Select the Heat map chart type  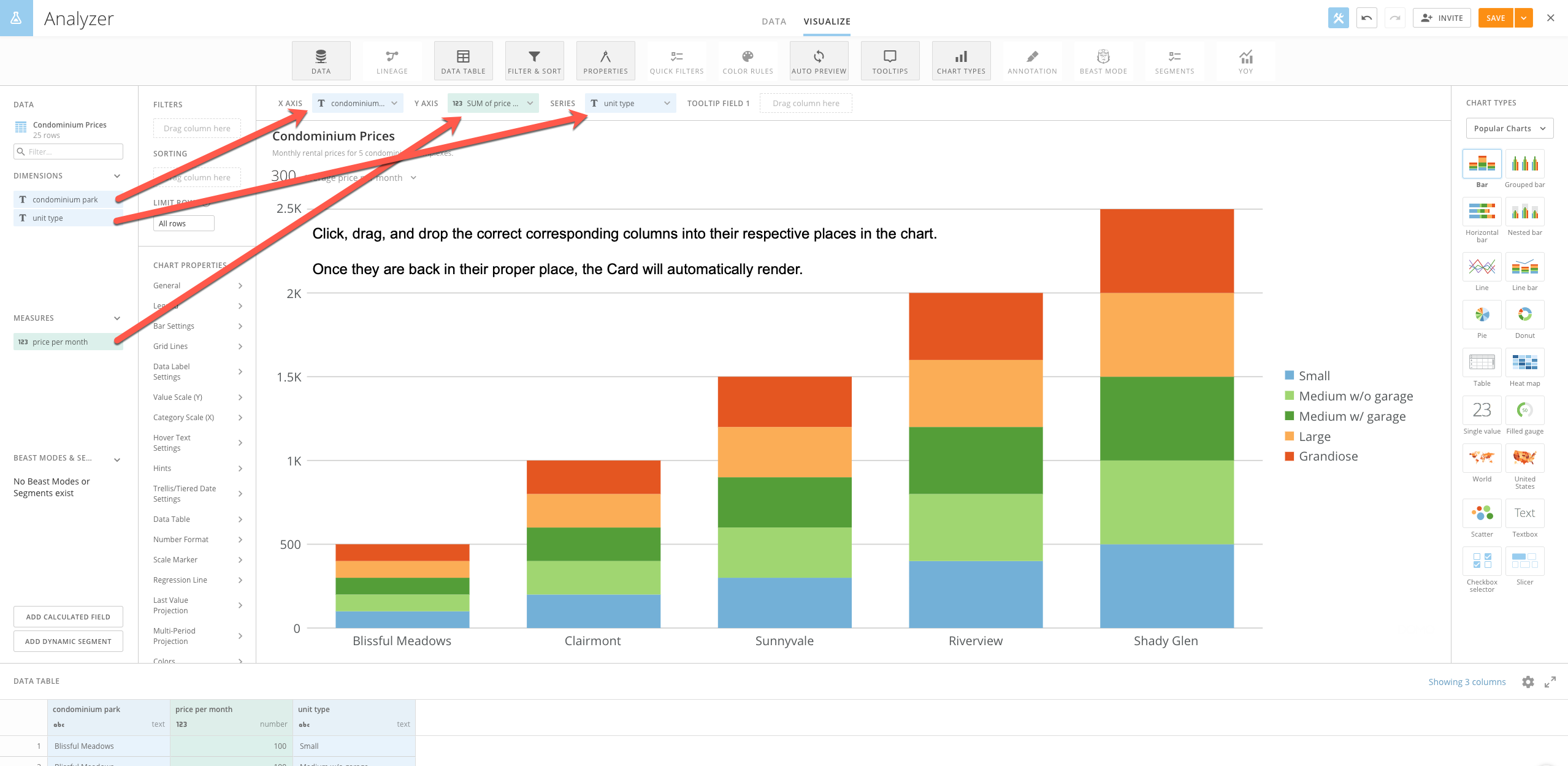point(1524,363)
